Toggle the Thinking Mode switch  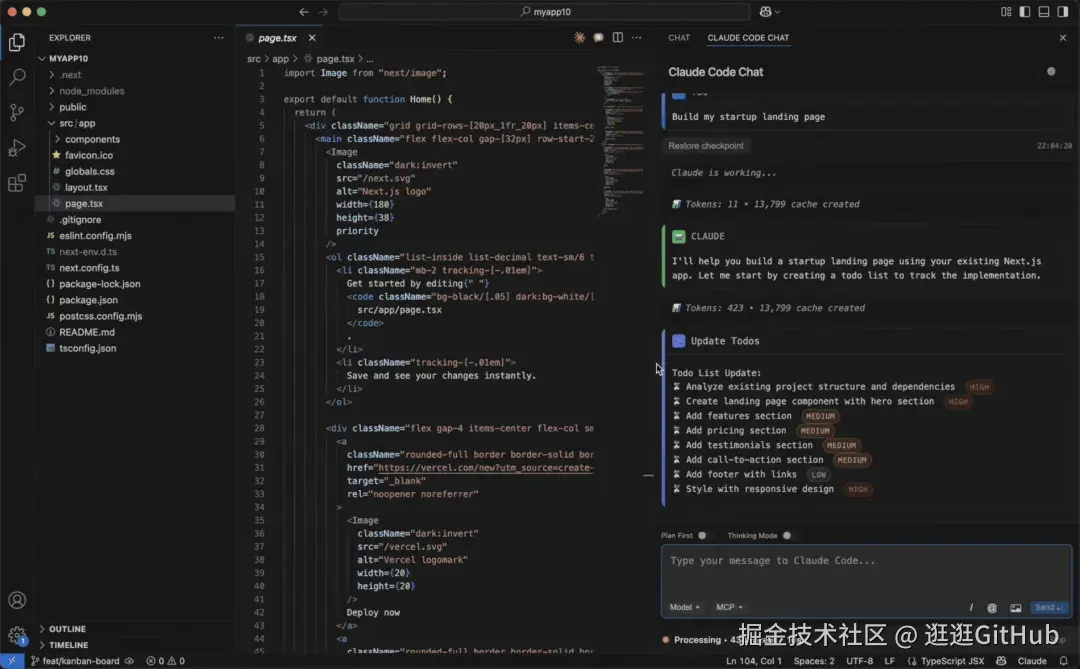(x=787, y=535)
